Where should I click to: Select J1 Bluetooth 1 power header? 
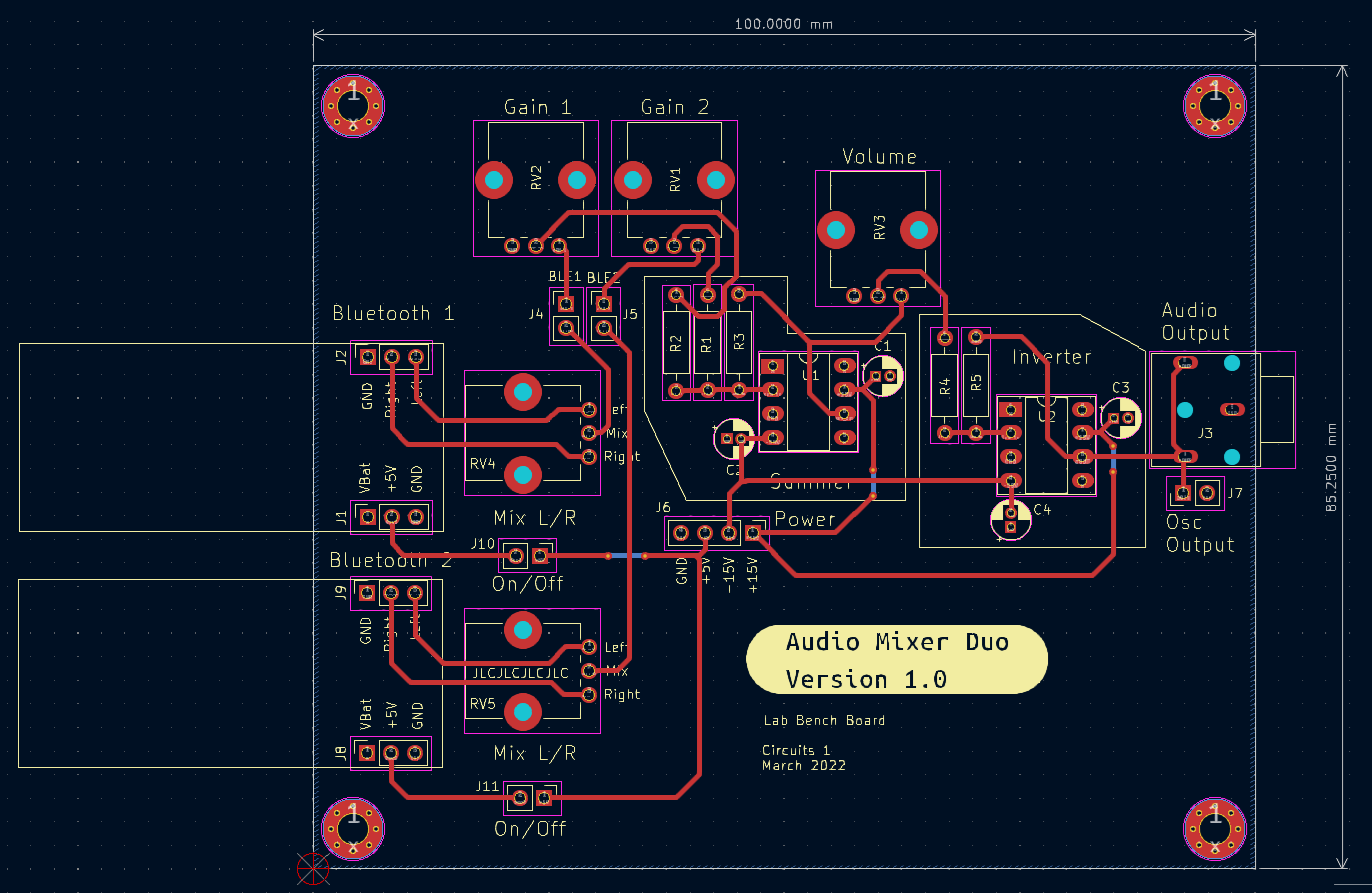pyautogui.click(x=391, y=516)
